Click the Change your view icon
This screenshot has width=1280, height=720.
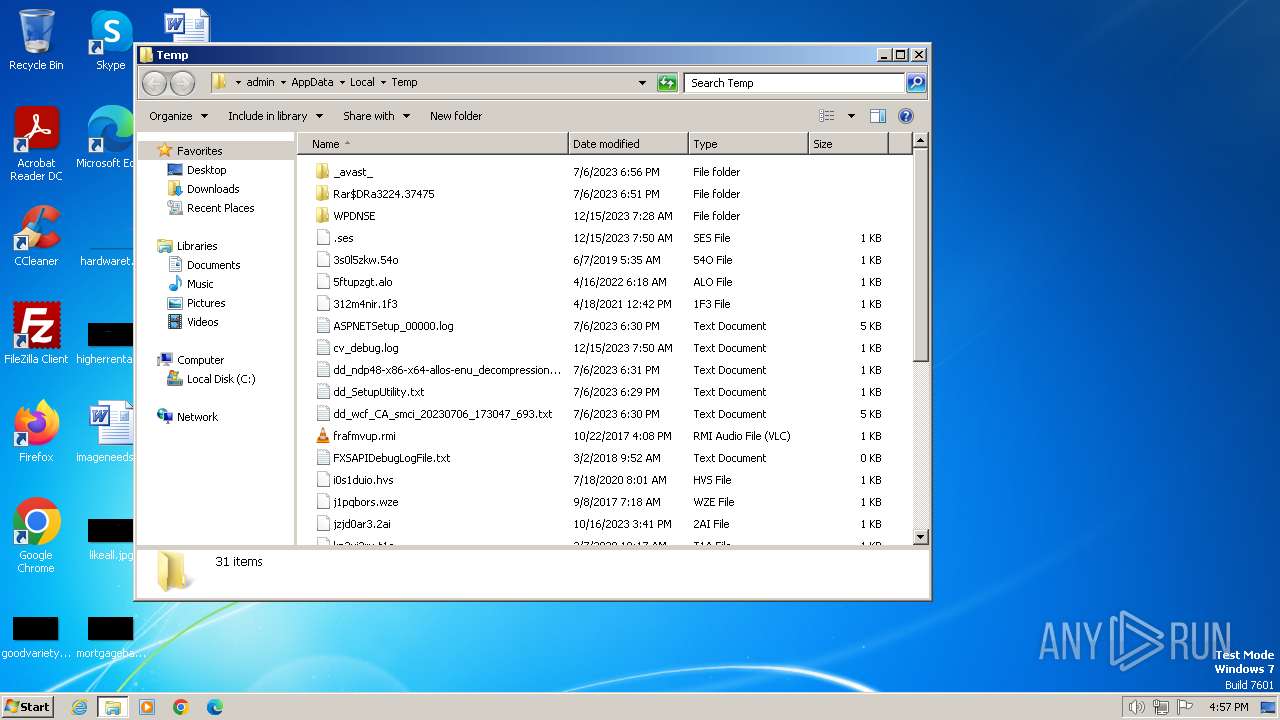pyautogui.click(x=826, y=116)
